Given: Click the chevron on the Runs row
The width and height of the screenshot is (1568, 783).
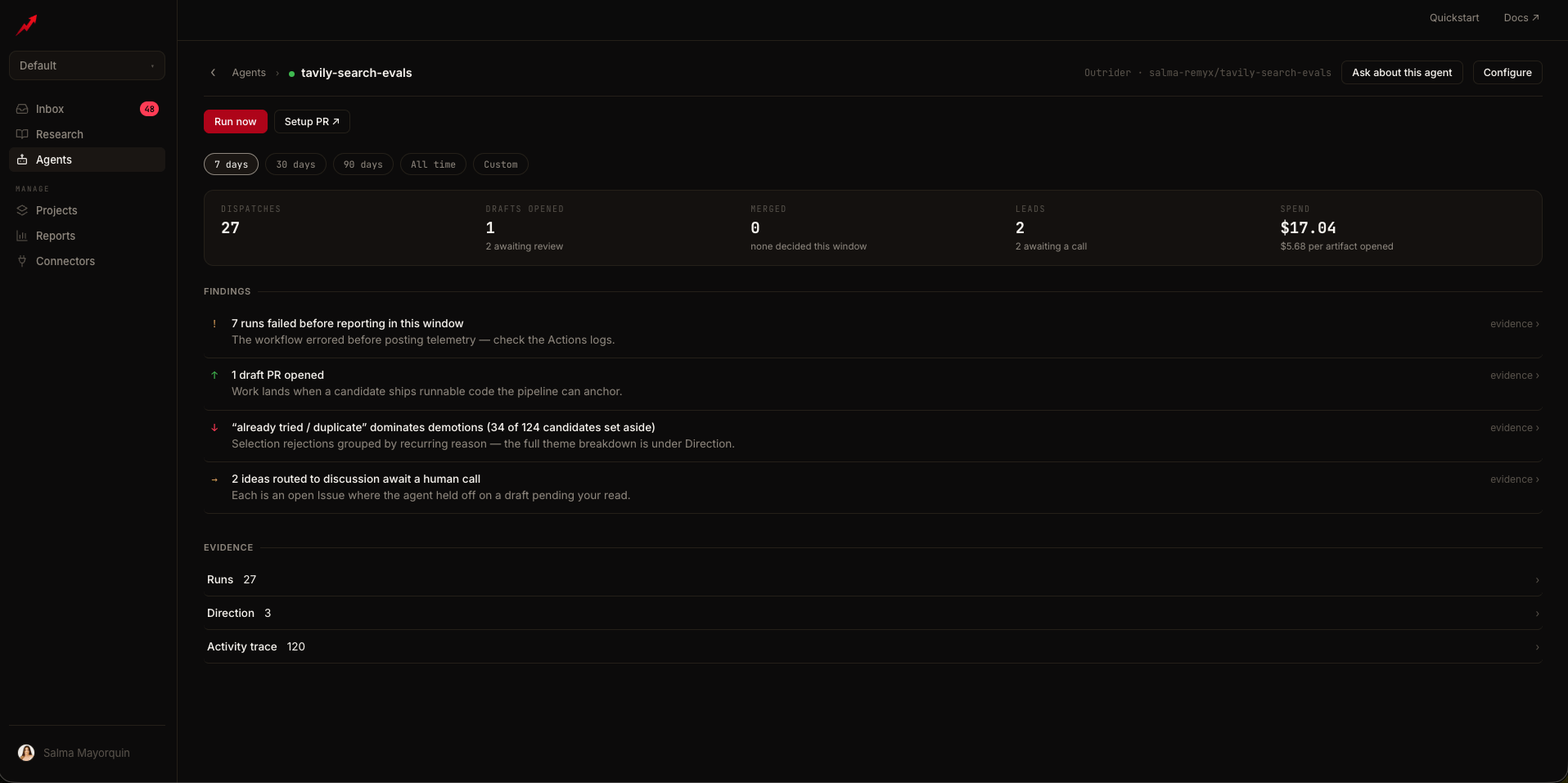Looking at the screenshot, I should click(1537, 580).
